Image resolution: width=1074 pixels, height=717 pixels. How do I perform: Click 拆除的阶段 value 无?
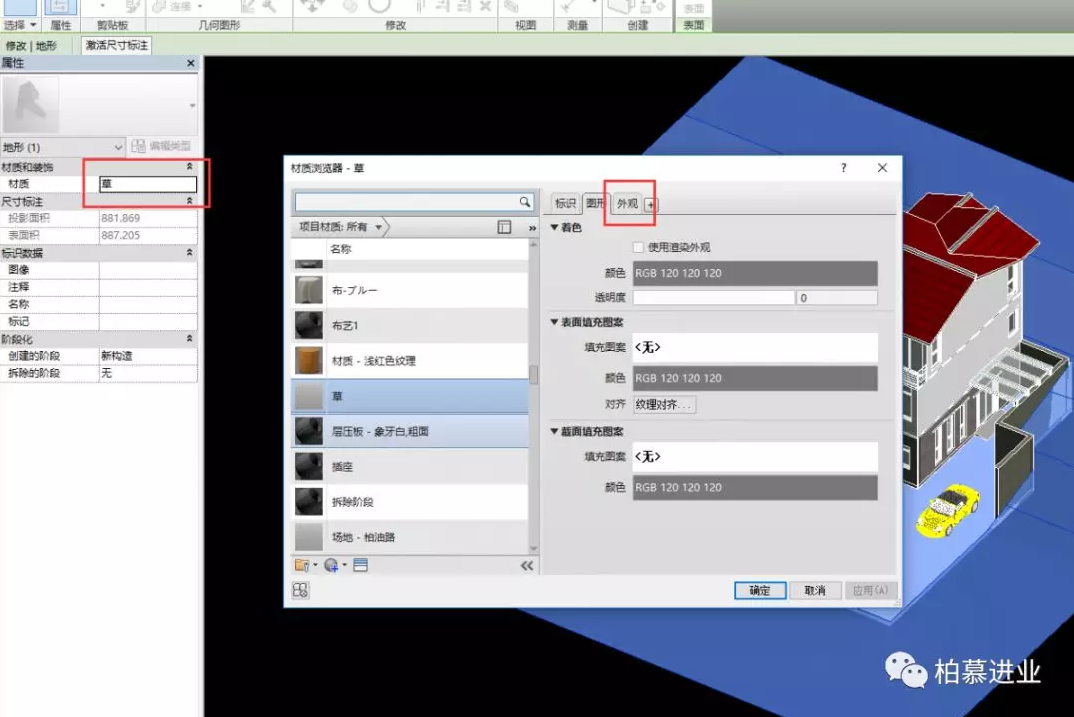click(x=148, y=373)
